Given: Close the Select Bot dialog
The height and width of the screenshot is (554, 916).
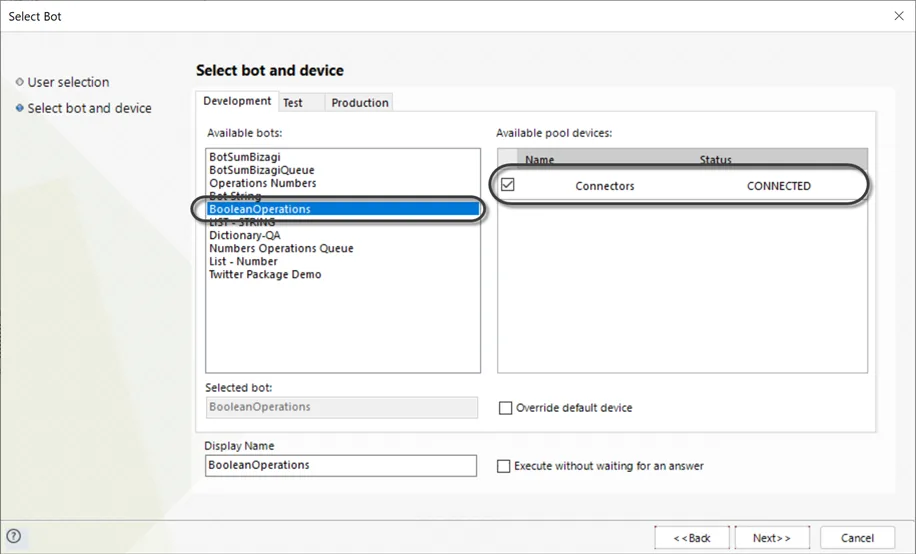Looking at the screenshot, I should (x=898, y=16).
